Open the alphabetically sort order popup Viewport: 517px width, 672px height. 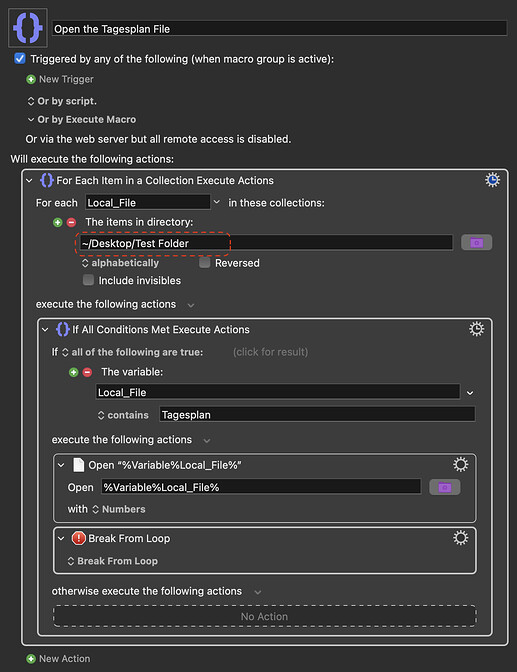tap(120, 263)
